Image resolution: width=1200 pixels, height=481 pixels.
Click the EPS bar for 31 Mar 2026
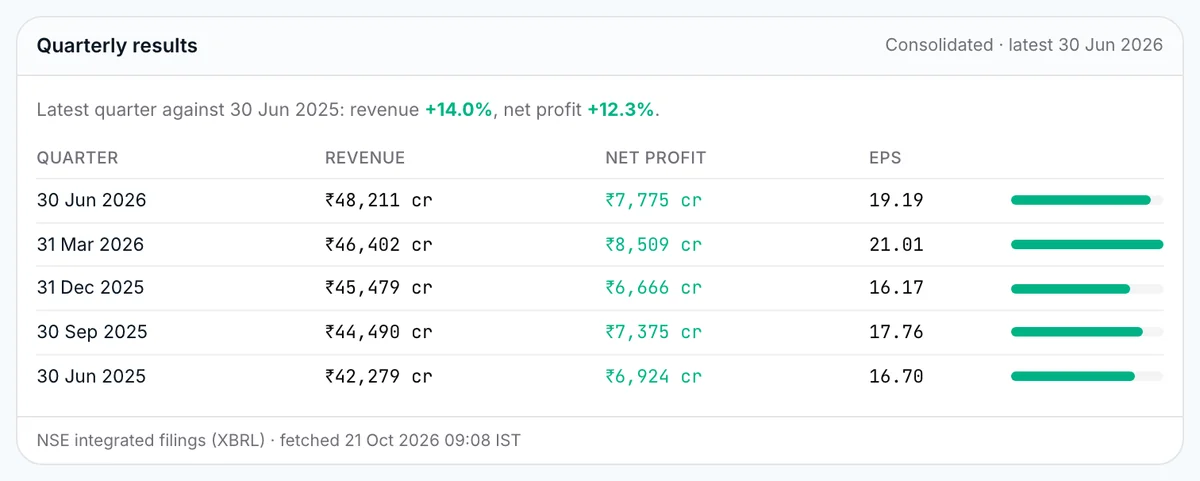[x=1087, y=244]
